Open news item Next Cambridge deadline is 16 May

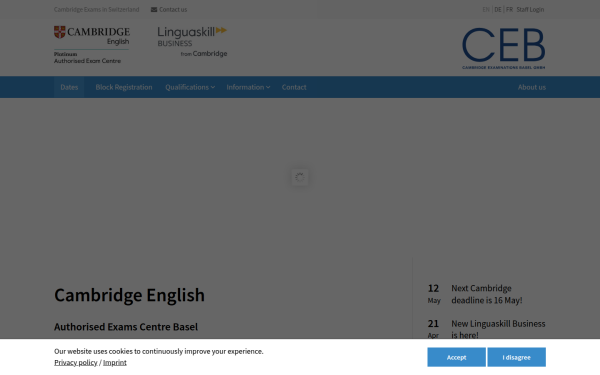tap(487, 294)
